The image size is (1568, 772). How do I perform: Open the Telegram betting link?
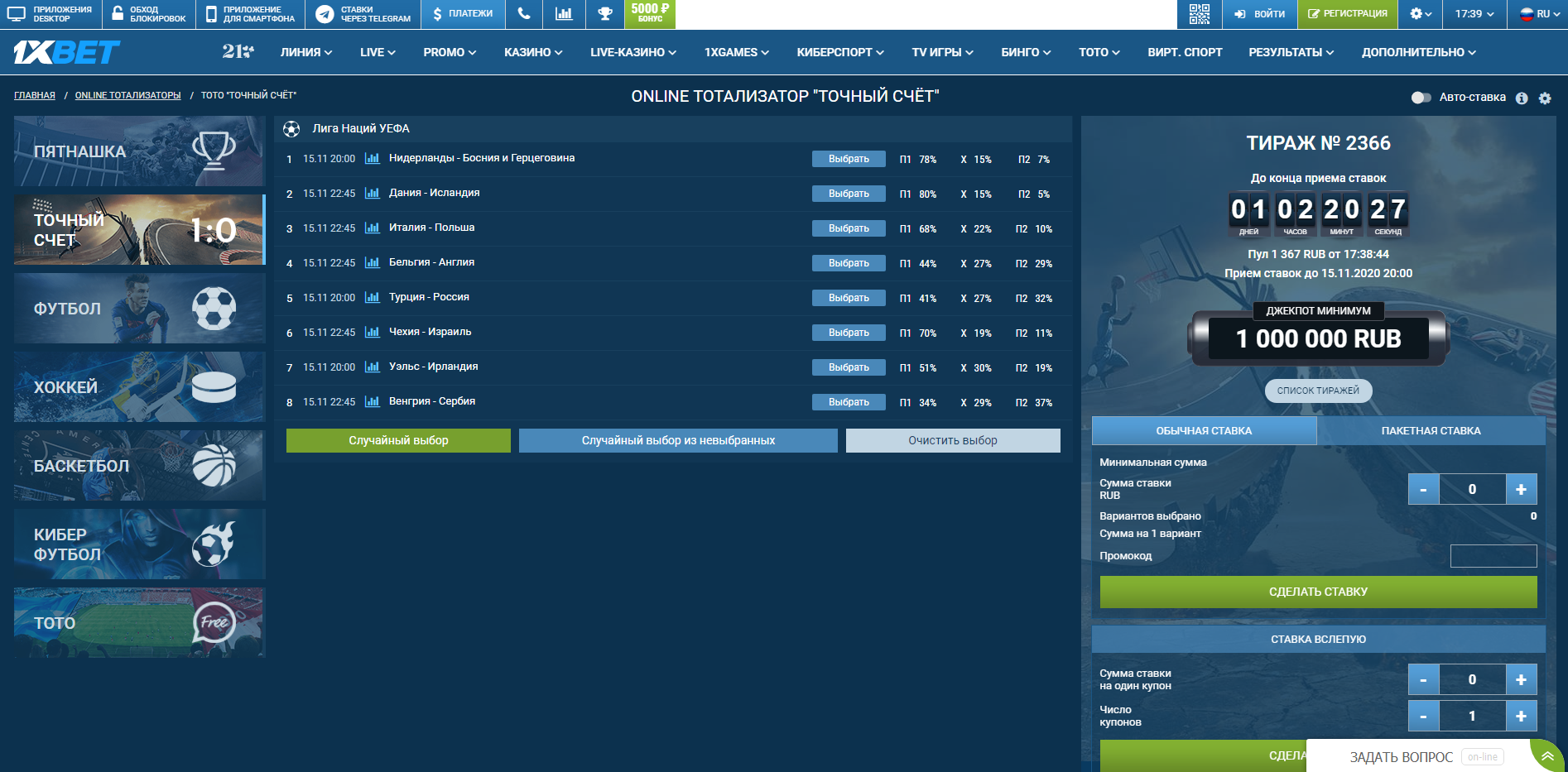pos(363,14)
